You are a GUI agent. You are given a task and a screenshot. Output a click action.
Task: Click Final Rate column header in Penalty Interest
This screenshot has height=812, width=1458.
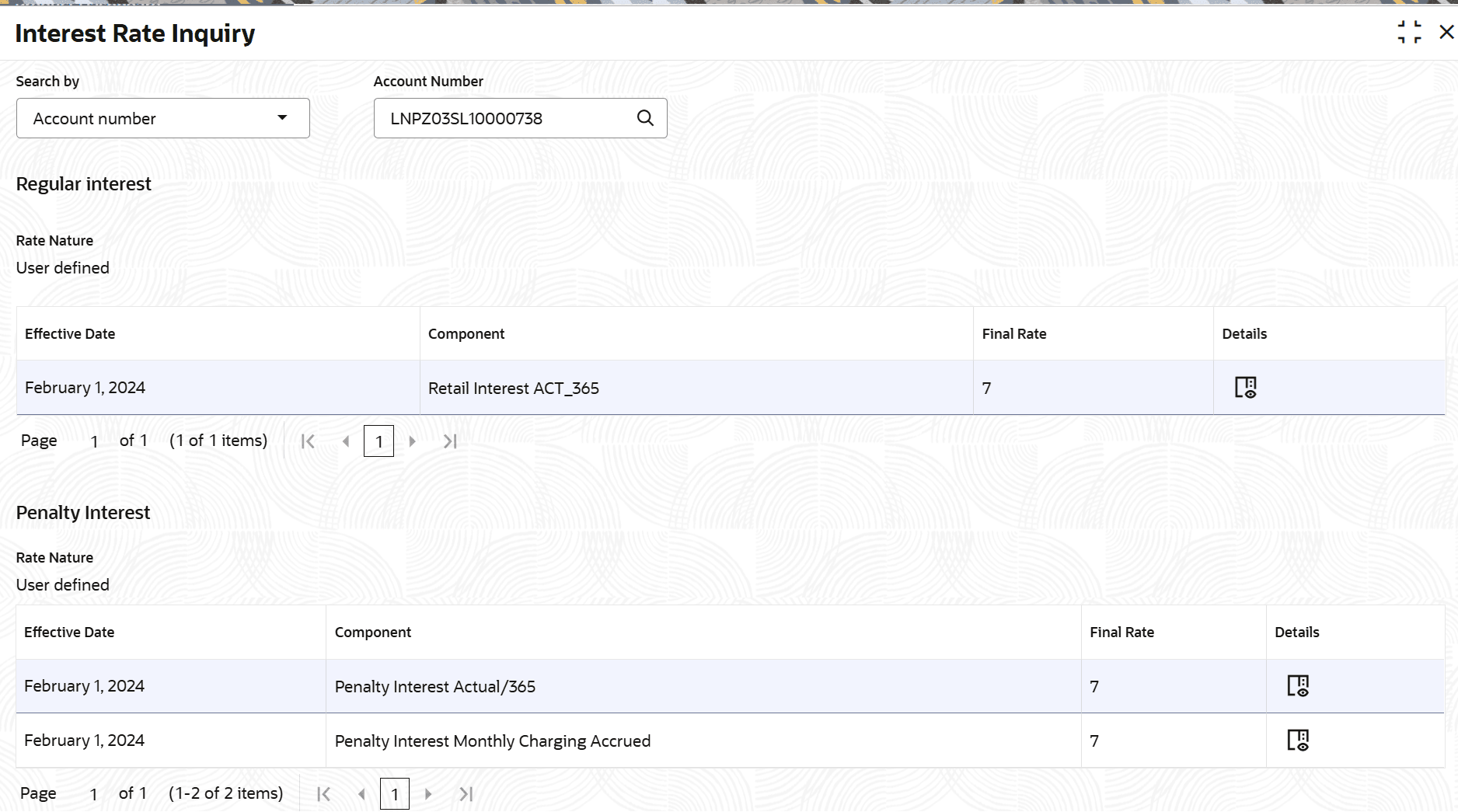point(1121,632)
